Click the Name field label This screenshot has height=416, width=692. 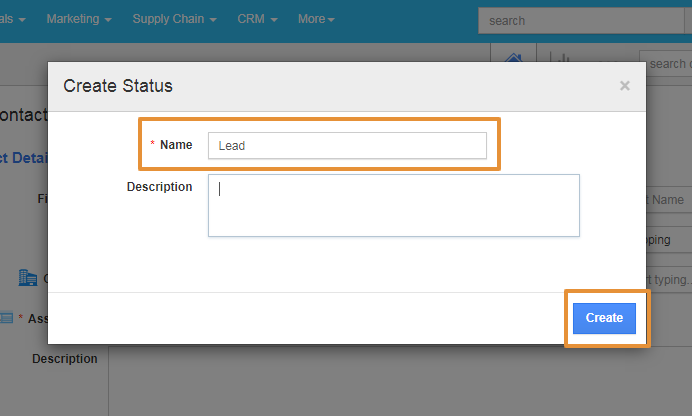[x=176, y=145]
